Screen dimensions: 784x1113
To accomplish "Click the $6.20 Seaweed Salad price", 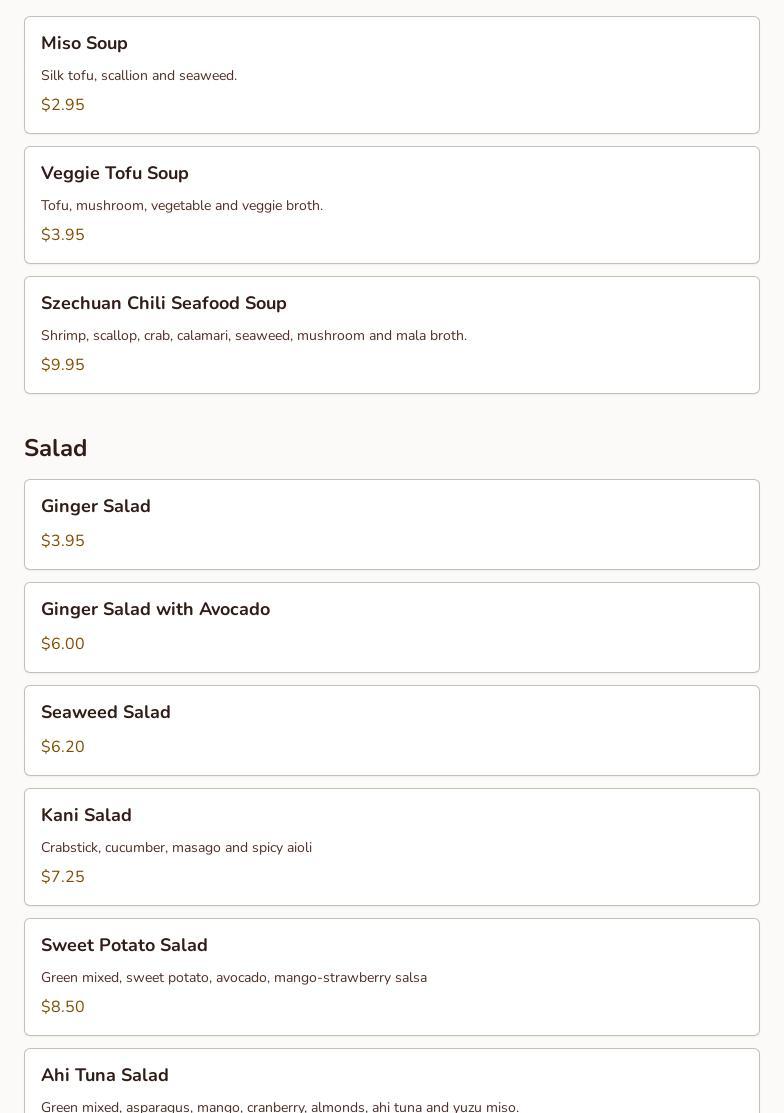I will tap(62, 746).
